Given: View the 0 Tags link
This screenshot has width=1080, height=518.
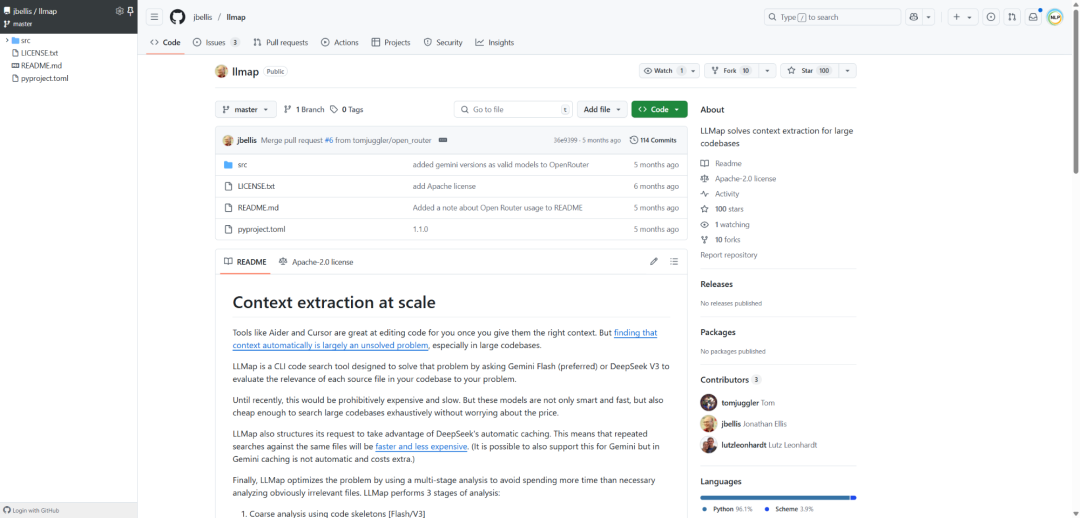Looking at the screenshot, I should (x=346, y=110).
